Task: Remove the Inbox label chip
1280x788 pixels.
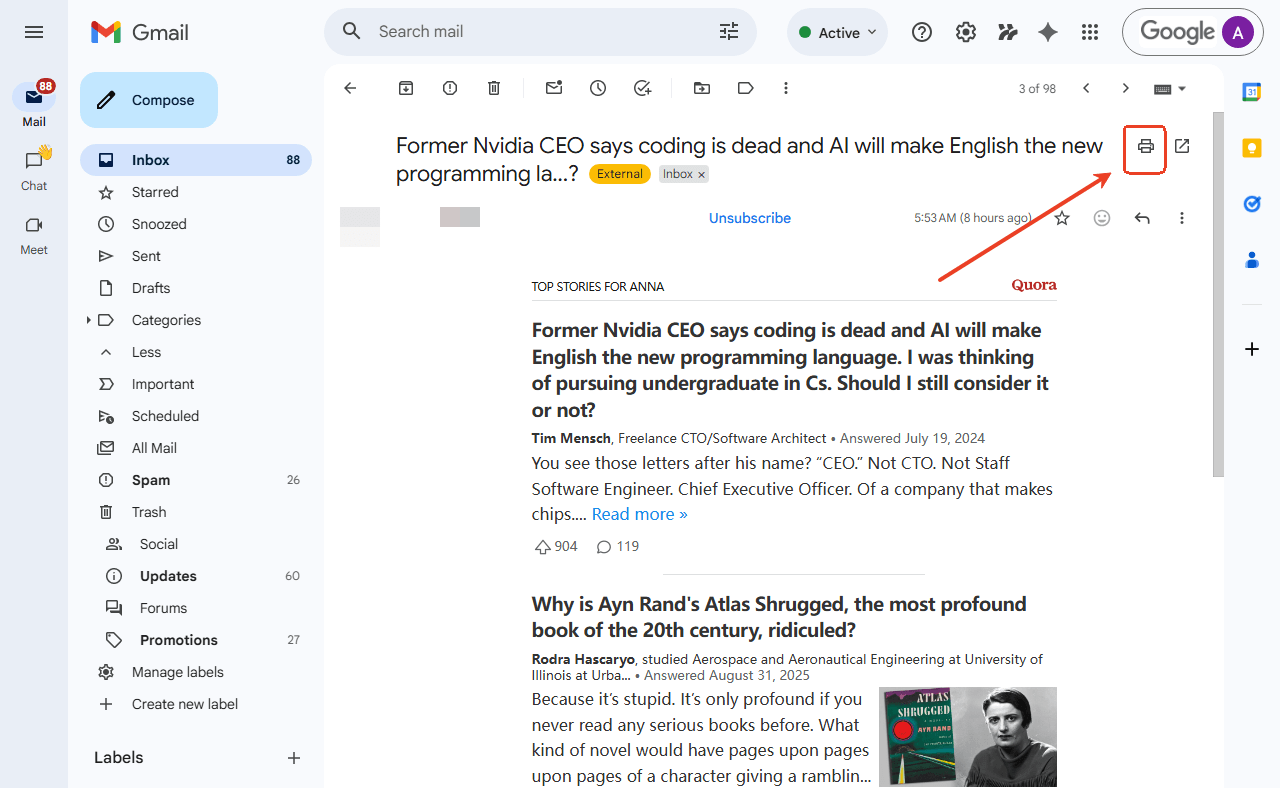Action: coord(702,175)
